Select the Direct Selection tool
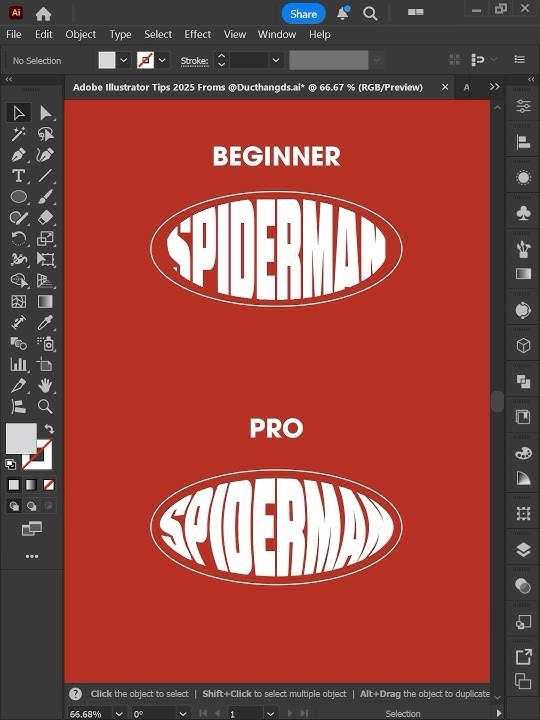The image size is (540, 720). pyautogui.click(x=45, y=113)
